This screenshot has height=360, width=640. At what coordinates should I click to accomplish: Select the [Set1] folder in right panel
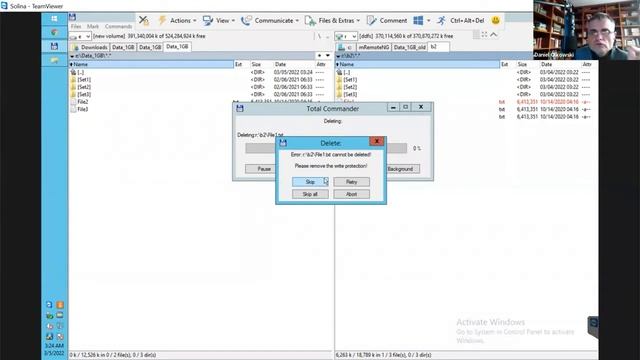pos(347,80)
